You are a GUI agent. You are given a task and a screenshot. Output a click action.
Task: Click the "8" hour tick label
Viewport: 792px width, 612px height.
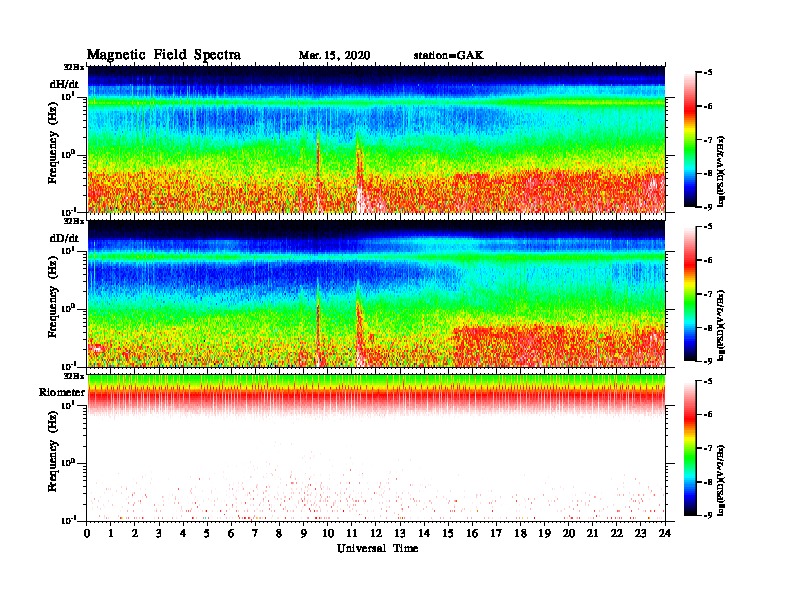pos(279,534)
